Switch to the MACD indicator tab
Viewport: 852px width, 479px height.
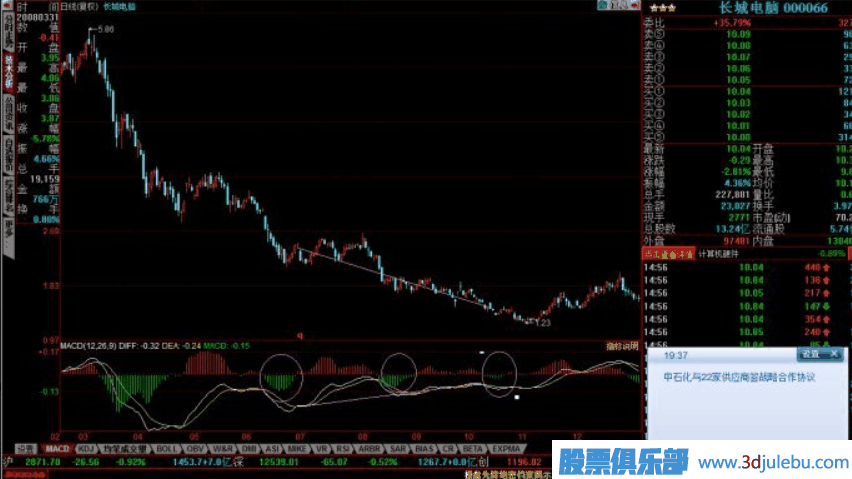57,449
